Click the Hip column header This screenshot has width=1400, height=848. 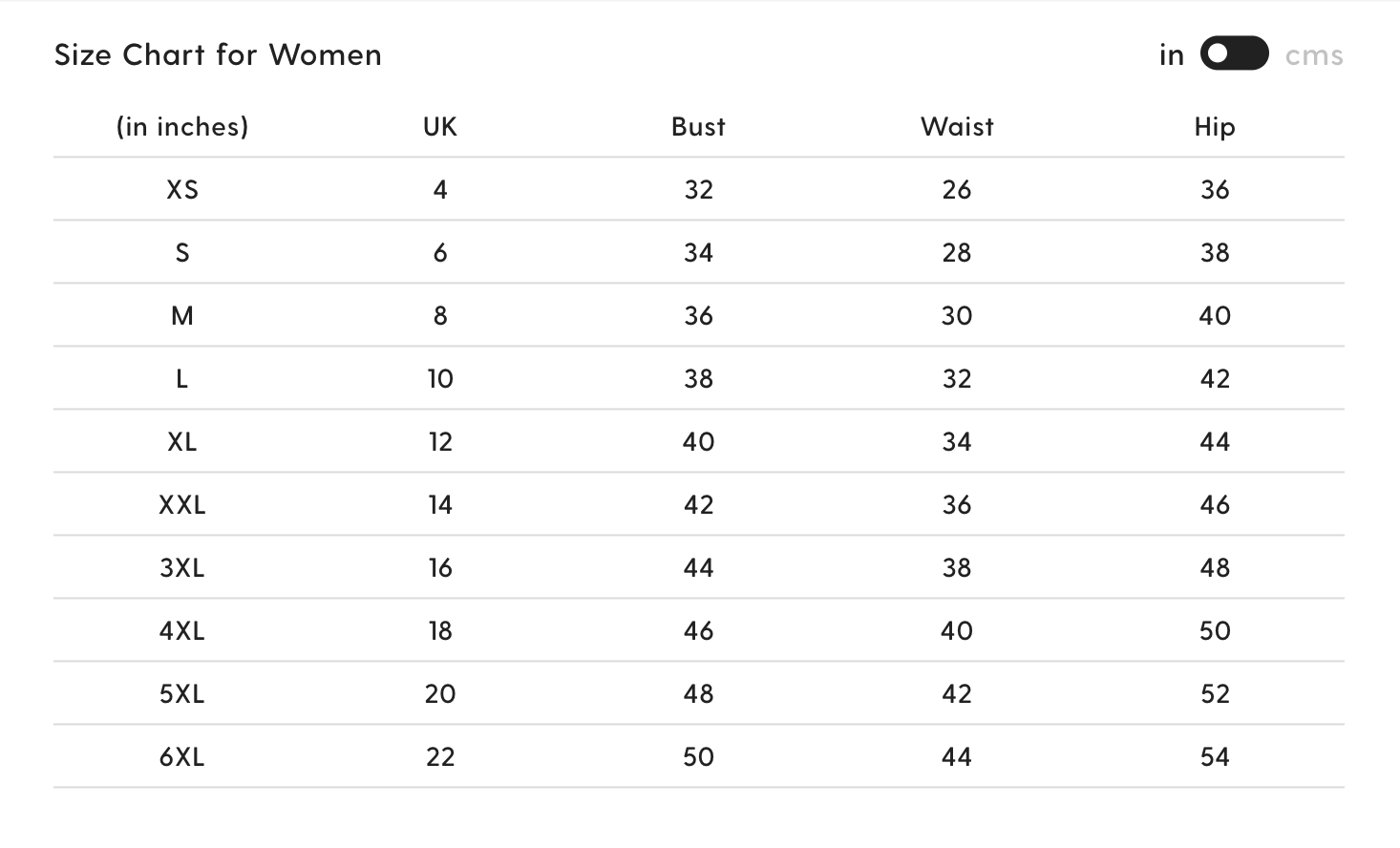click(x=1215, y=127)
